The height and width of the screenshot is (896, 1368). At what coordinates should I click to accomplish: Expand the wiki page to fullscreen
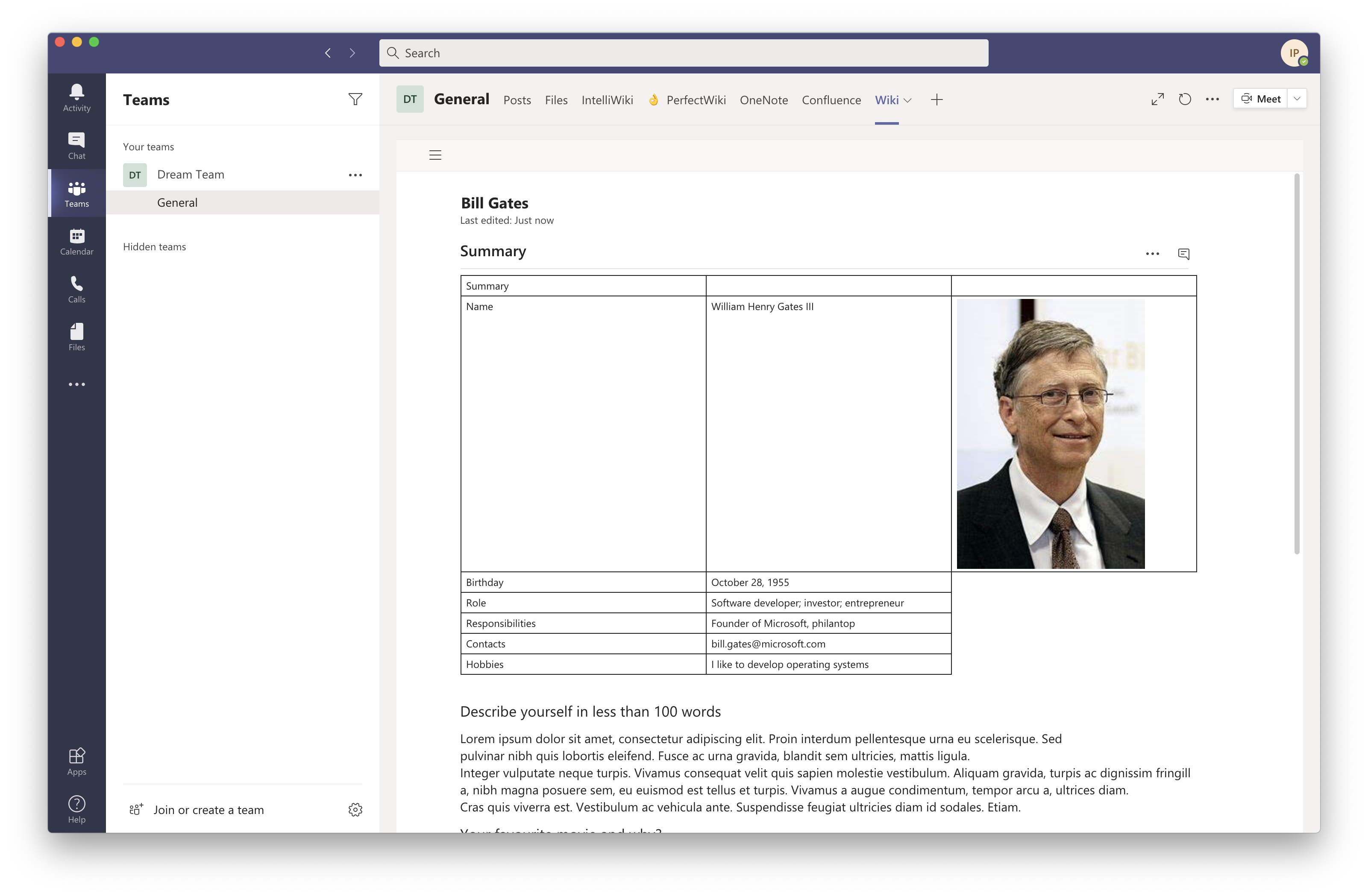coord(1157,99)
